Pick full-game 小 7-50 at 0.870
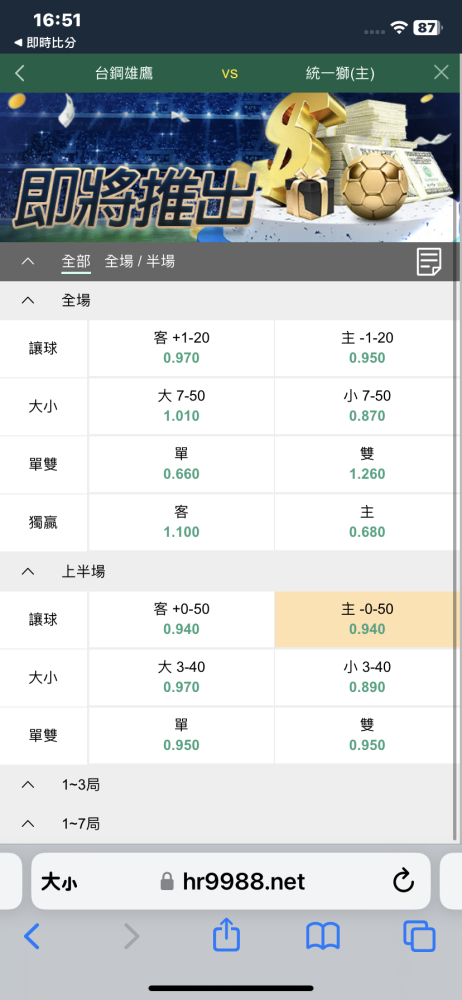462x1000 pixels. pyautogui.click(x=367, y=406)
